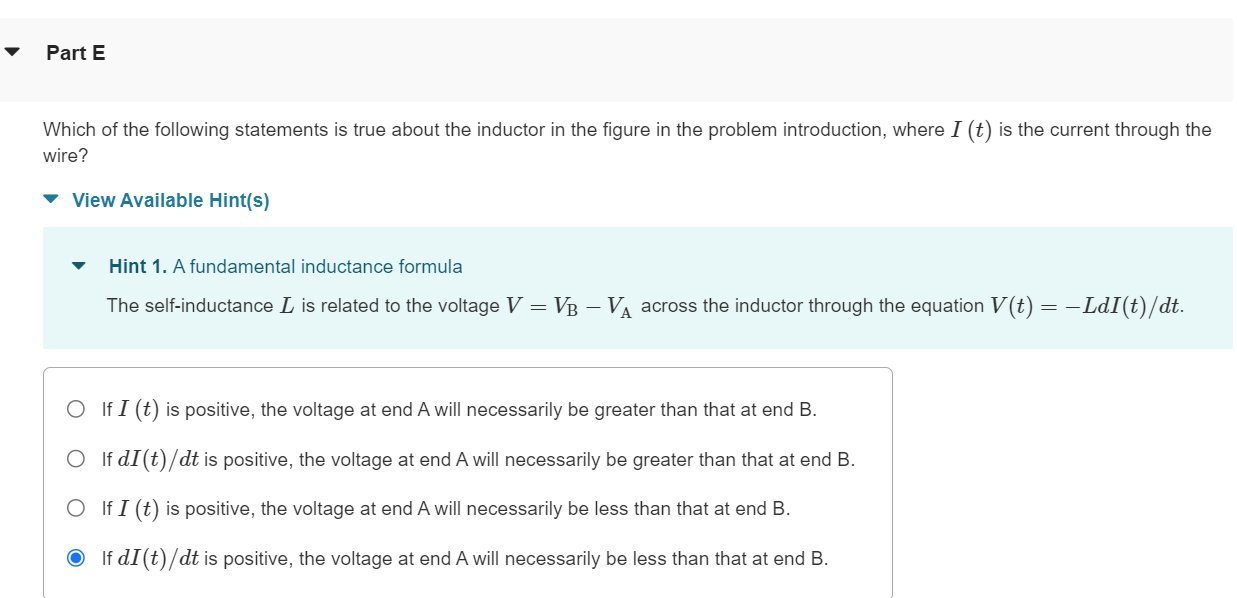Select the first answer option's radio button
The width and height of the screenshot is (1237, 598).
(74, 408)
